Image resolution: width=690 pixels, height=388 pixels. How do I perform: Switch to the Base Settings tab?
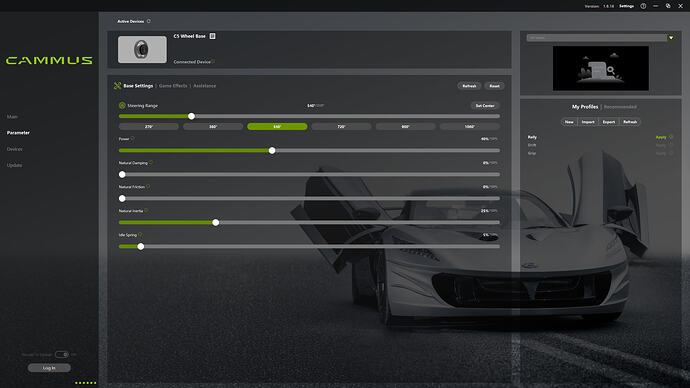138,86
